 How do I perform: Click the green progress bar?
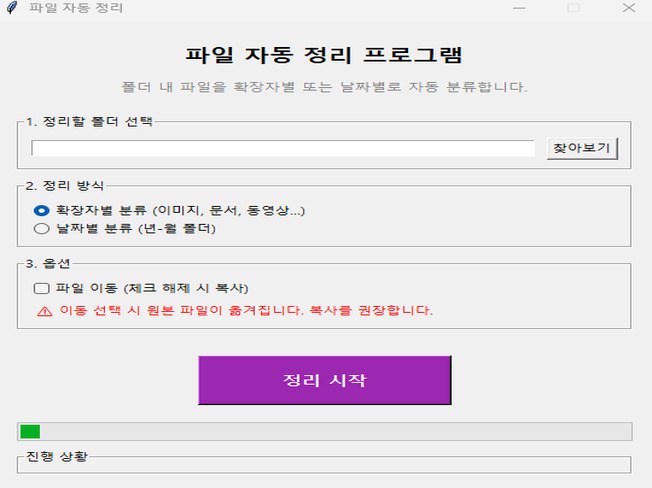[30, 431]
